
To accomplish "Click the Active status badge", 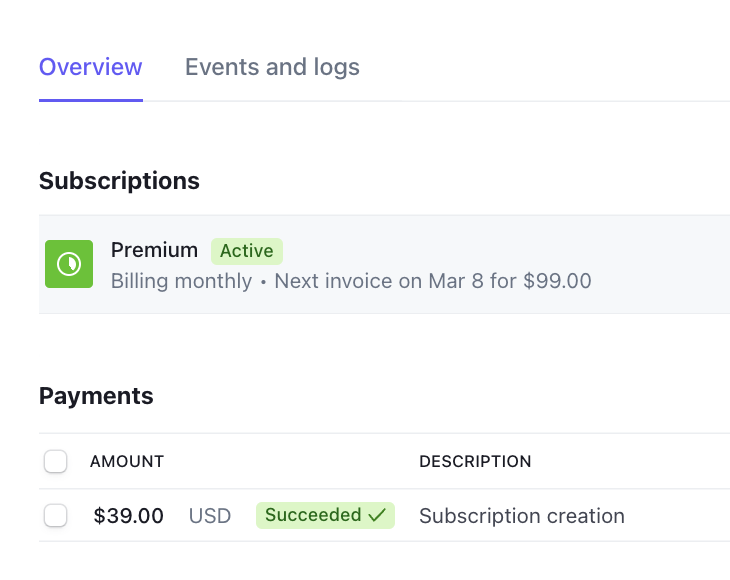I will tap(247, 251).
